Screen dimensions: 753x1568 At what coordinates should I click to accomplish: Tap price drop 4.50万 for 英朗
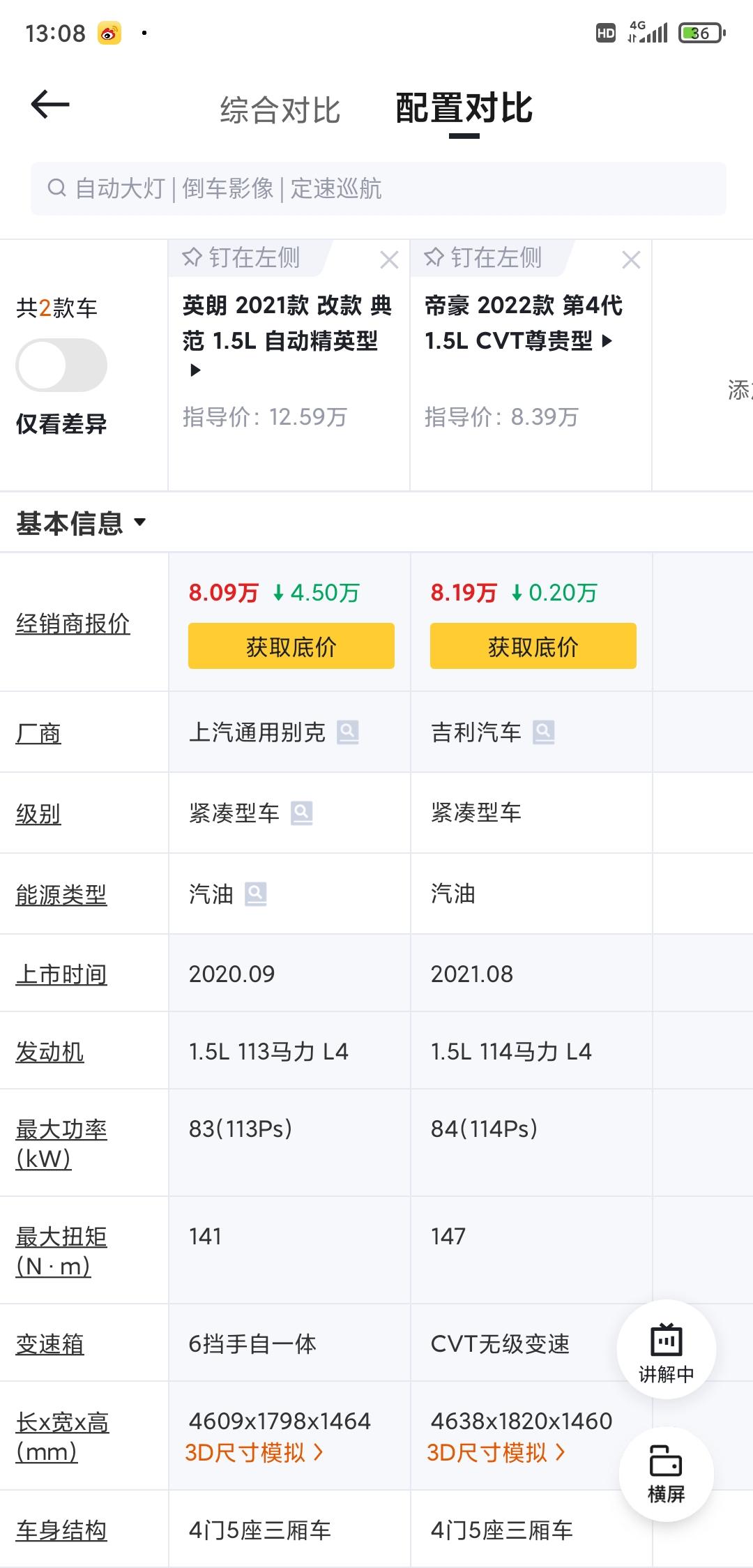point(316,593)
